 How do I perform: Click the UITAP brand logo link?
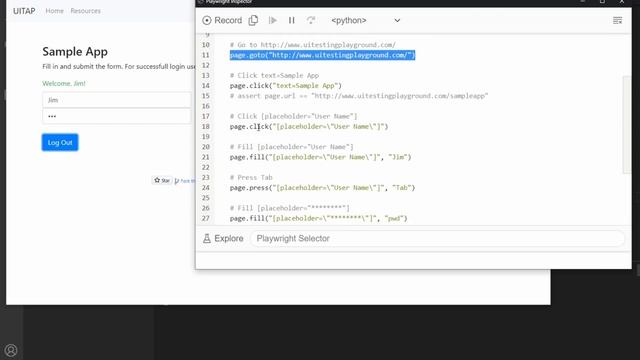click(x=24, y=11)
